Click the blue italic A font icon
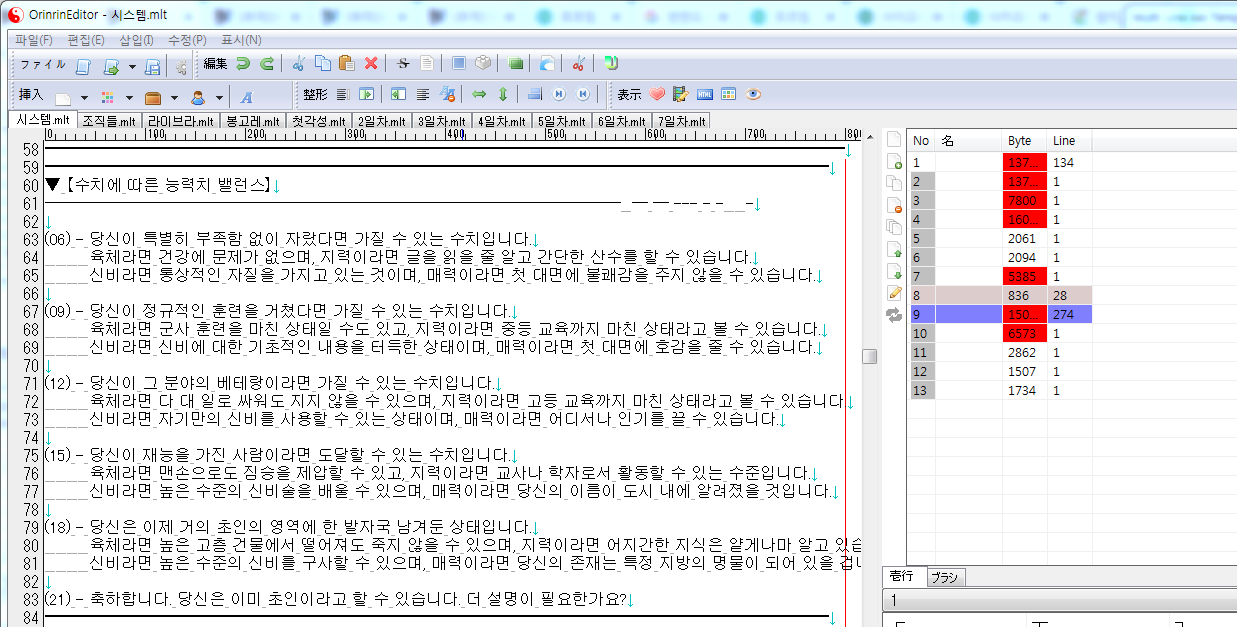1237x627 pixels. (x=246, y=97)
